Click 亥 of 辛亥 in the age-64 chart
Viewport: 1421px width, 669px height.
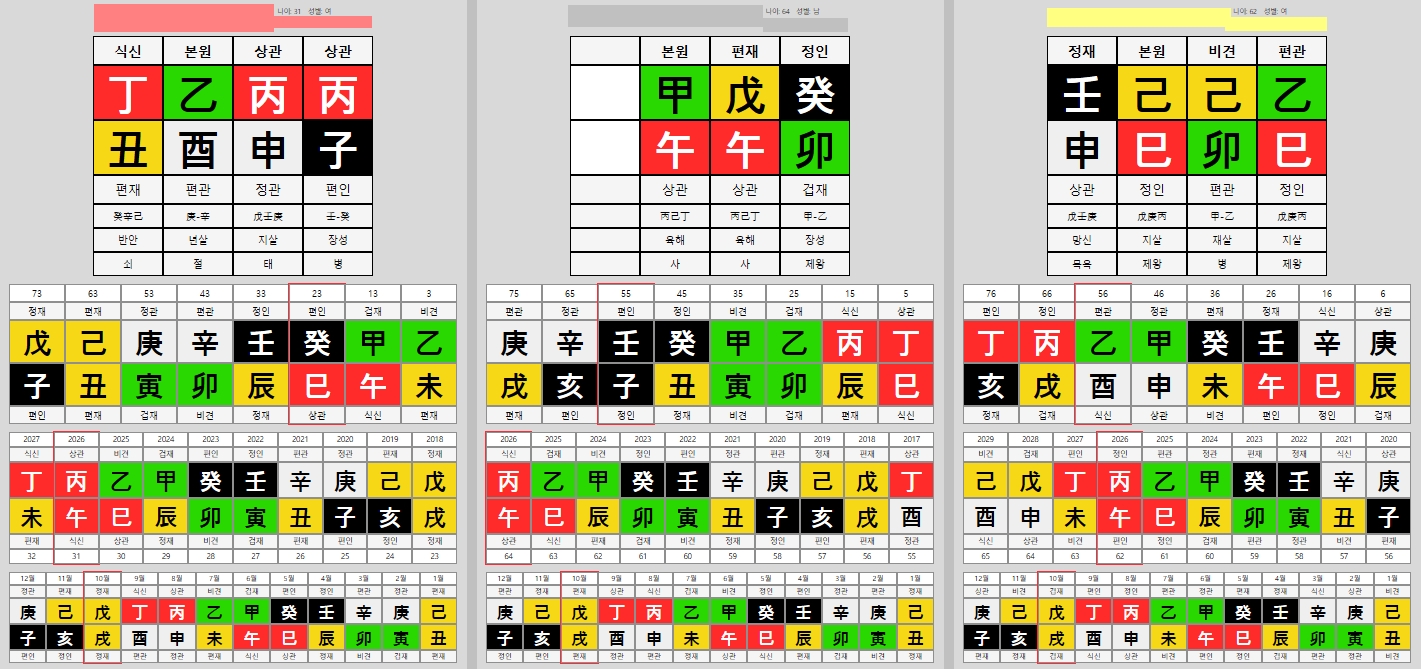click(570, 385)
